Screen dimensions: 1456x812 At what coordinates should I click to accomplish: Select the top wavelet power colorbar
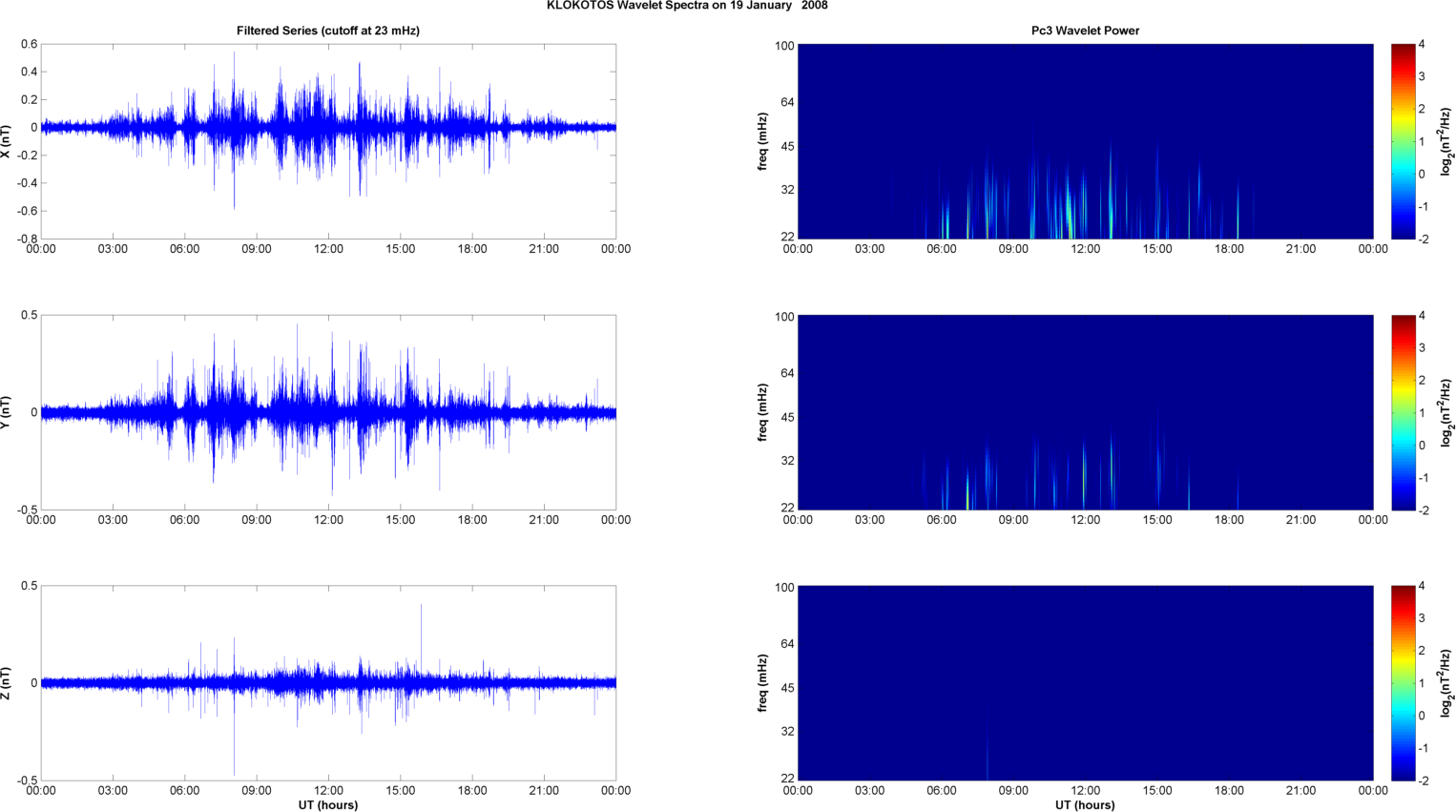click(1403, 141)
